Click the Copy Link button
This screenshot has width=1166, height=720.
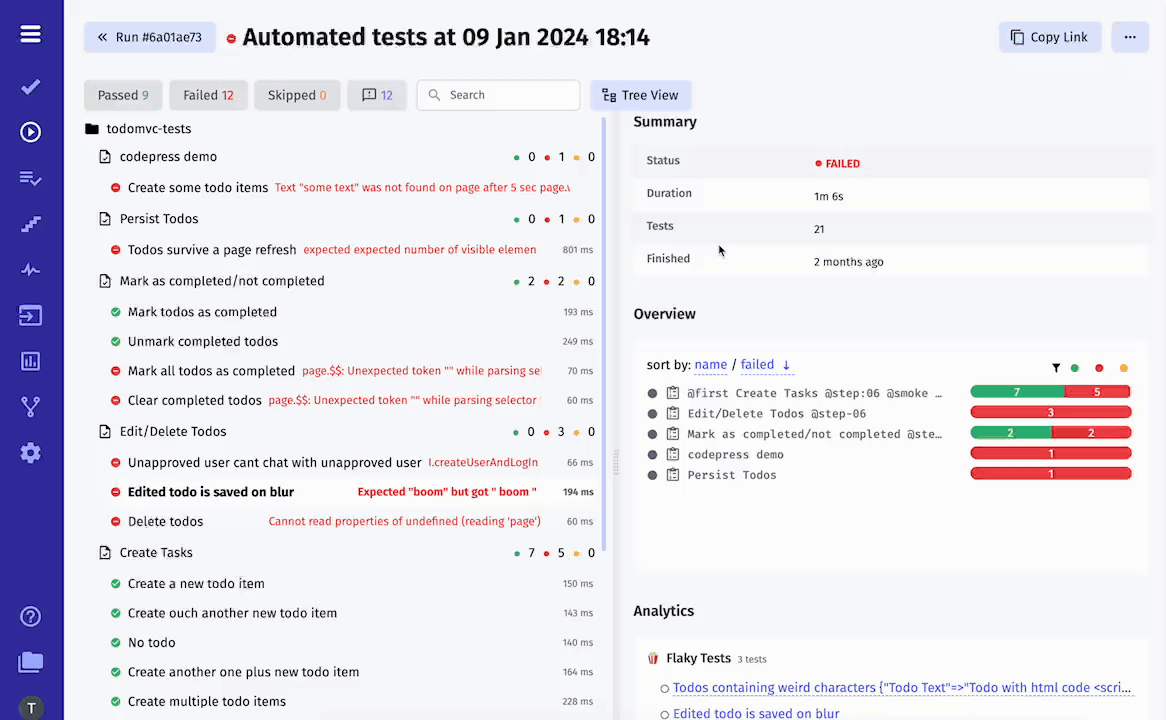1049,37
